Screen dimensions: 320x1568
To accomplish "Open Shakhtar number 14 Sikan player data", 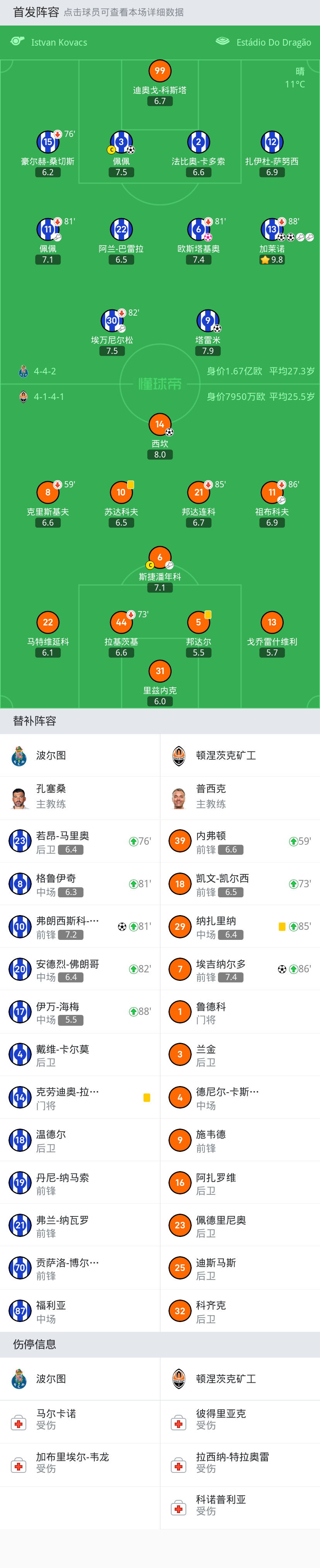I will [x=159, y=424].
